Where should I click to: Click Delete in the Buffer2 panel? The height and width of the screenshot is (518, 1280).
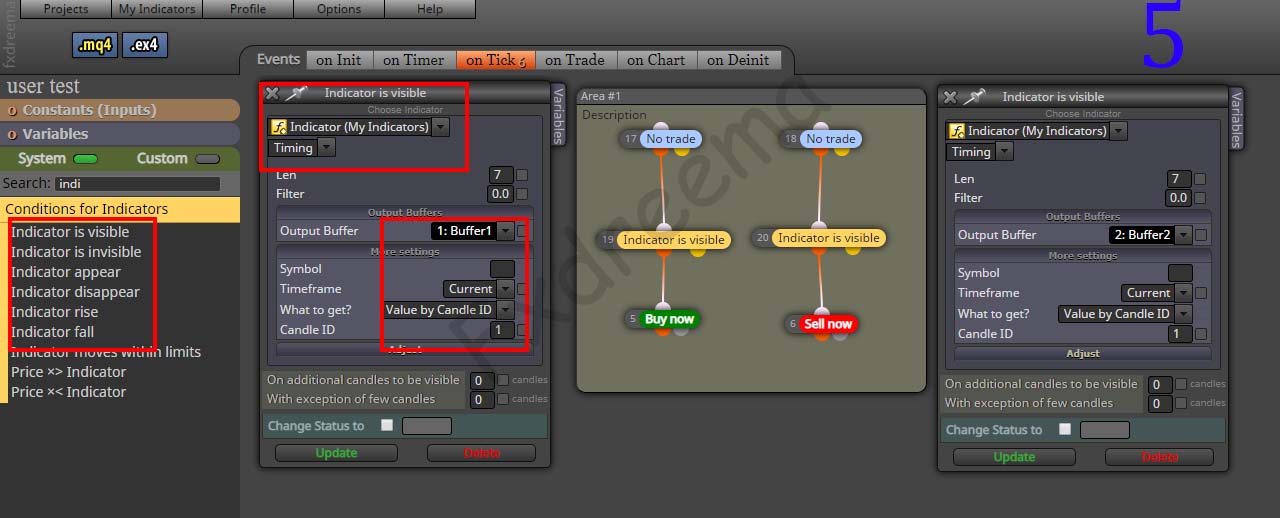[x=1160, y=457]
